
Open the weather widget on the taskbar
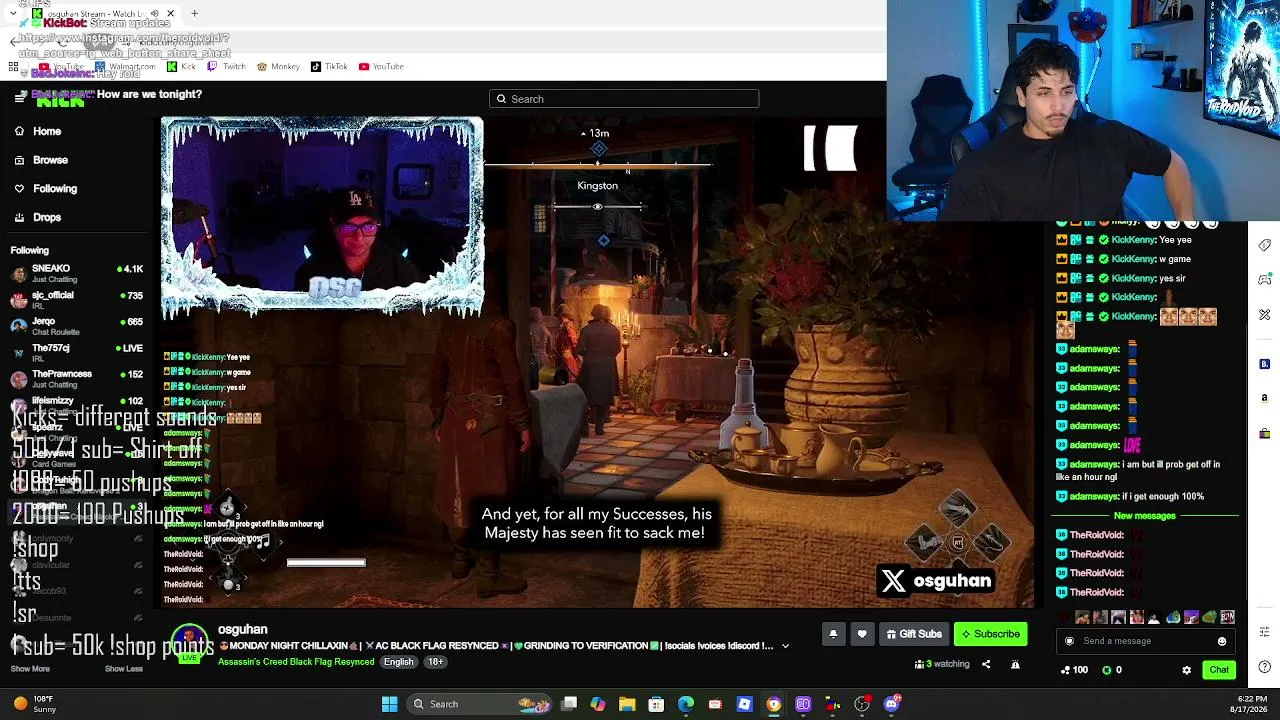point(35,704)
